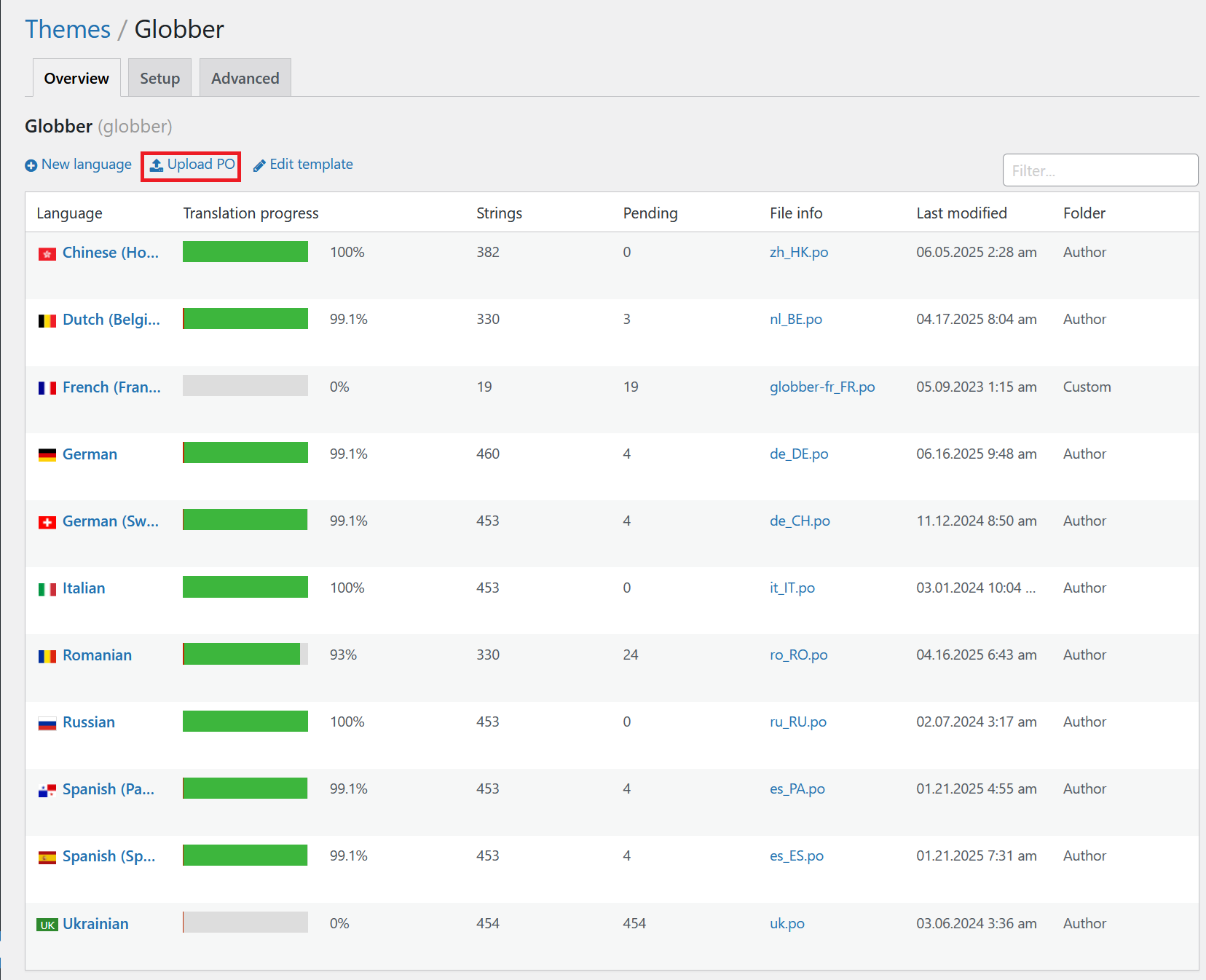Viewport: 1206px width, 980px height.
Task: Click the Chinese strings count 382
Action: pos(488,252)
